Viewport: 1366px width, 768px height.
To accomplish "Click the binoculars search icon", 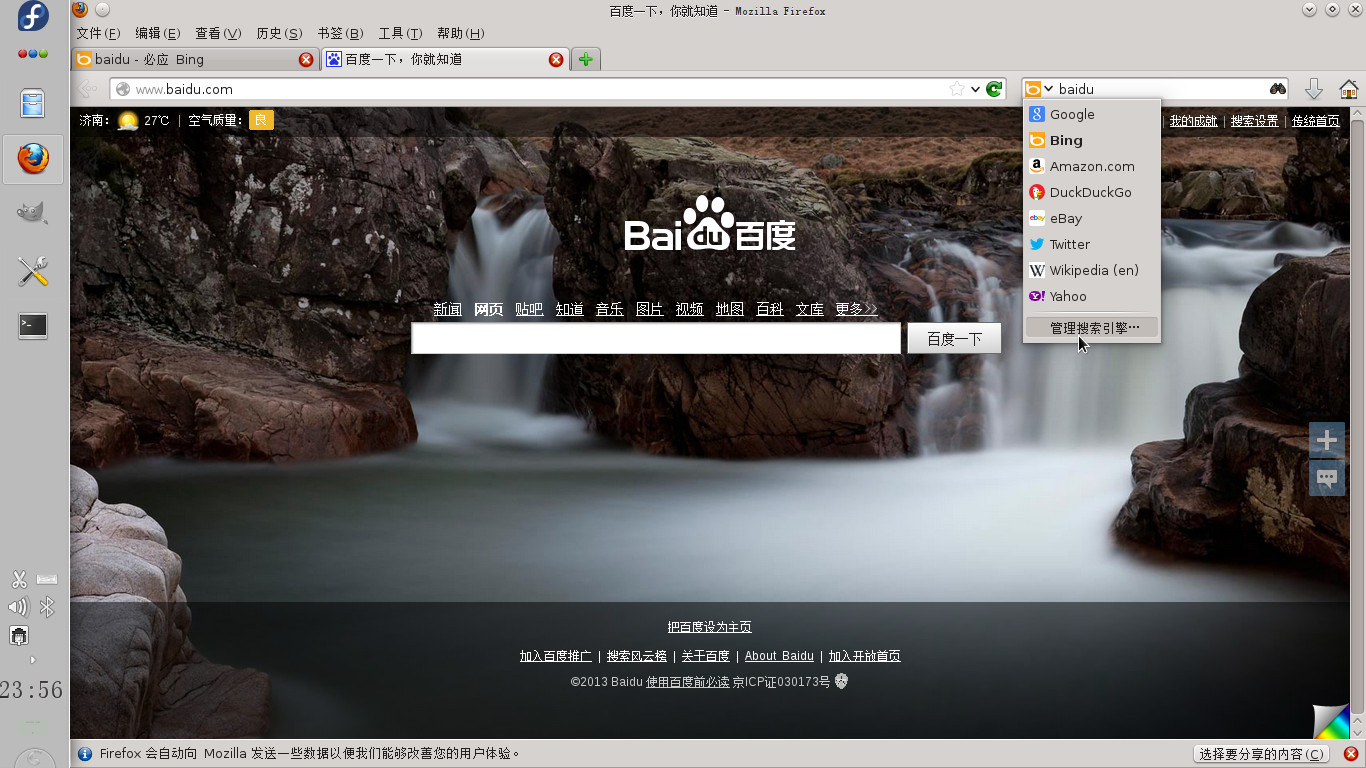I will click(x=1278, y=89).
